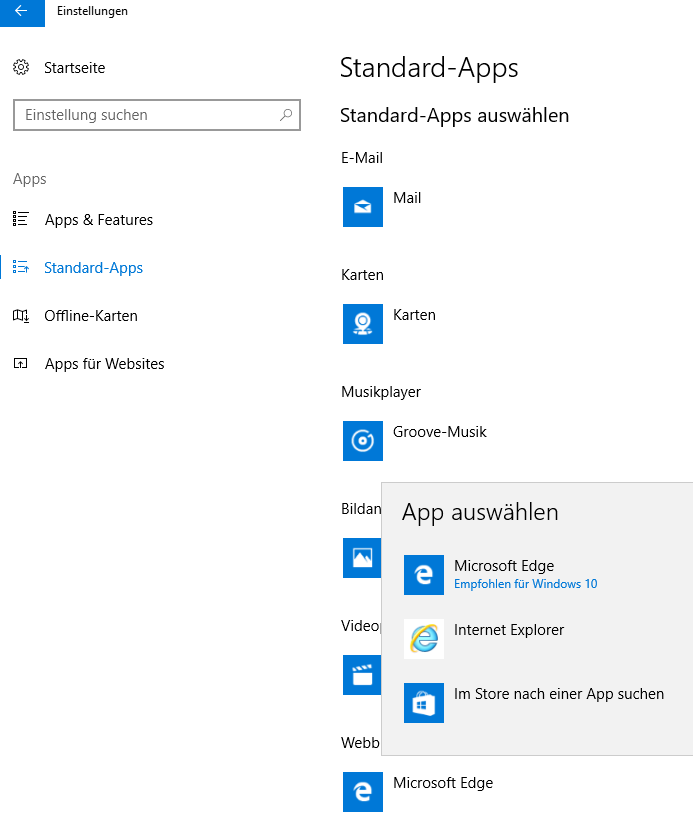The width and height of the screenshot is (693, 827).
Task: Click Microsoft Edge label under Webbrowser
Action: [443, 783]
